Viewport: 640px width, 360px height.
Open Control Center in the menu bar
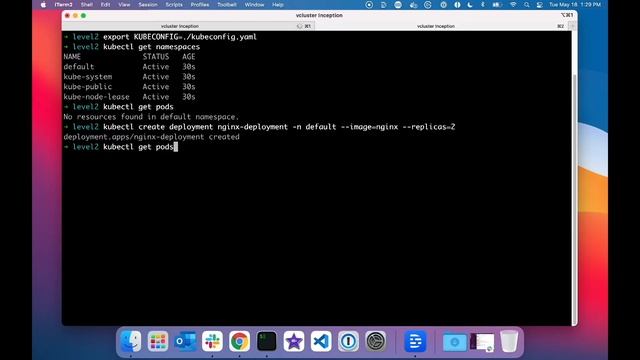pos(540,5)
